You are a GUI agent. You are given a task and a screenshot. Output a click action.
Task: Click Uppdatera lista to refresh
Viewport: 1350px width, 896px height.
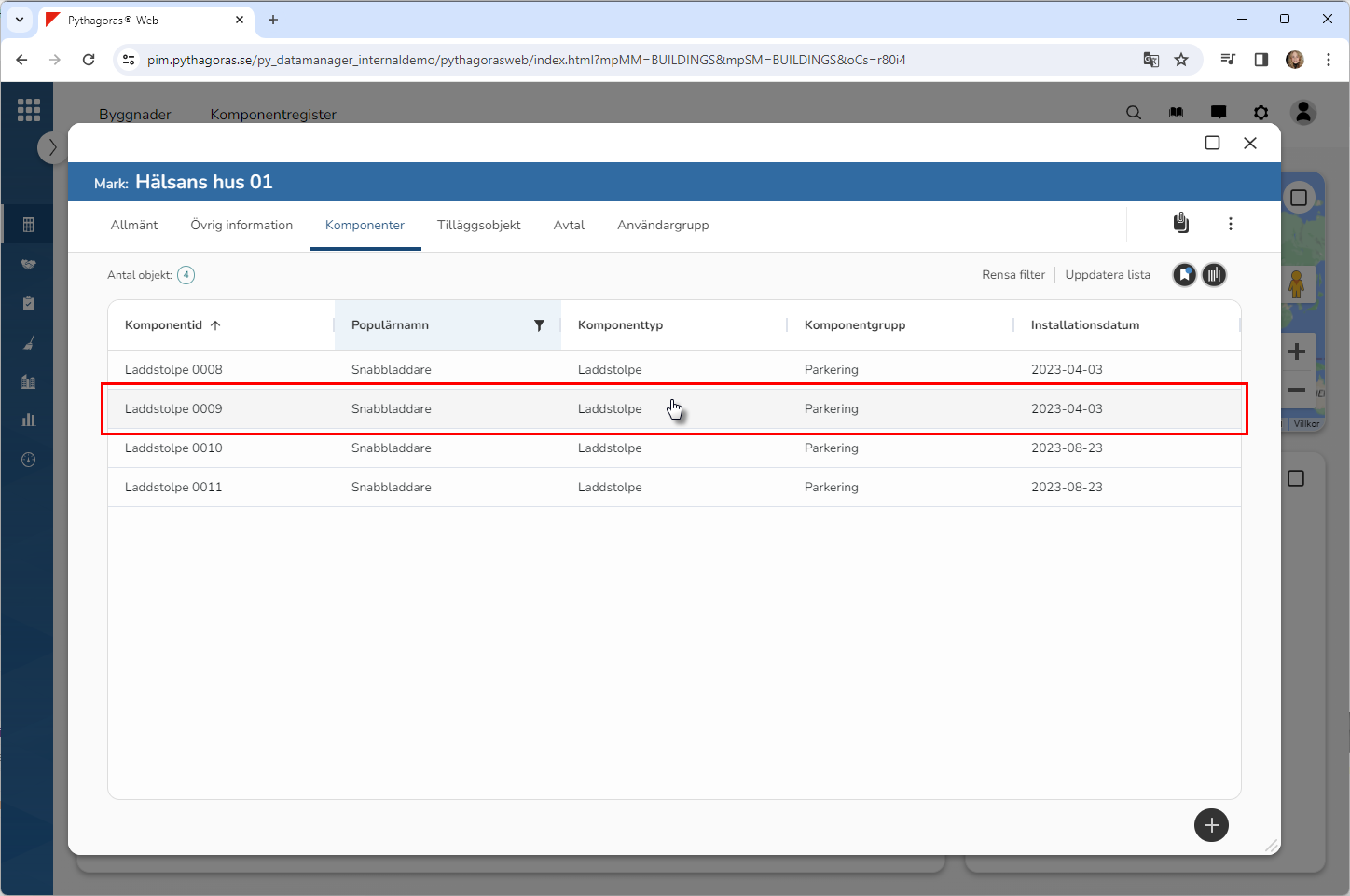point(1107,275)
